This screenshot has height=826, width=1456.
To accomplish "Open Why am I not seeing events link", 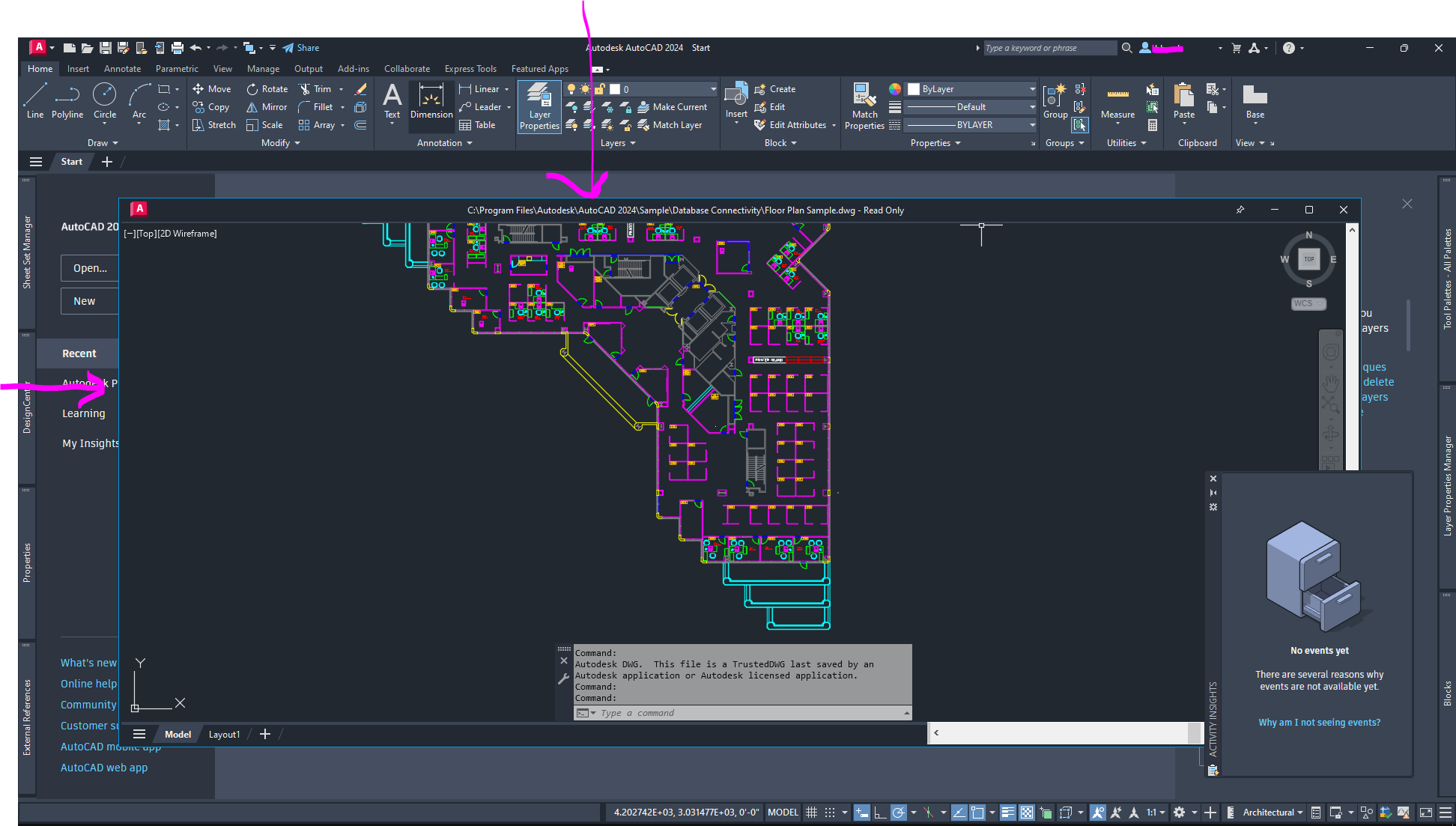I will [1319, 723].
